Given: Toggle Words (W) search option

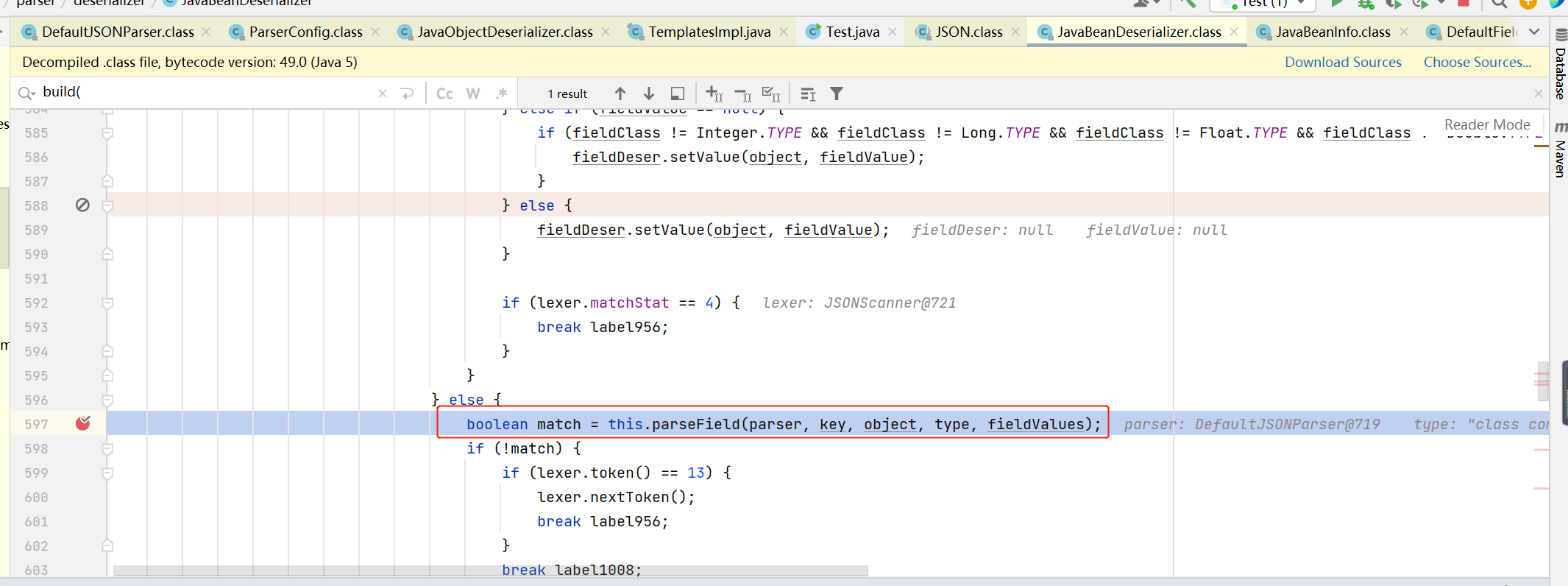Looking at the screenshot, I should (473, 93).
